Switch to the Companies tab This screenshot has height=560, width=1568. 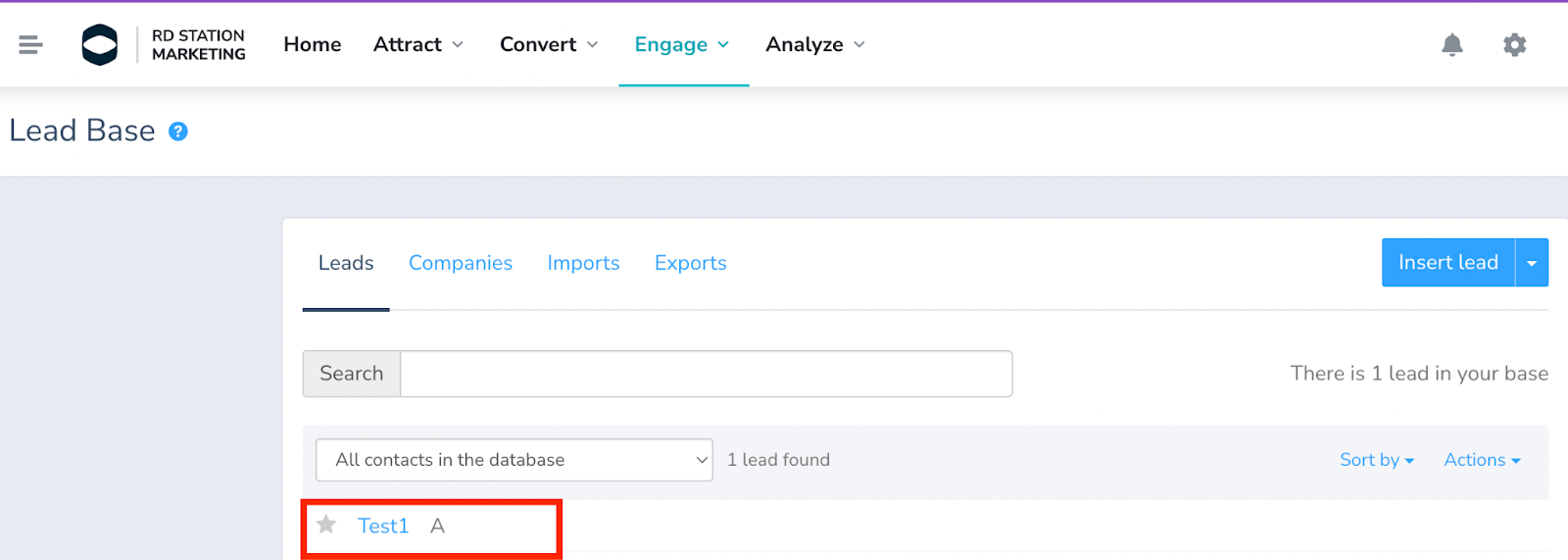(461, 263)
